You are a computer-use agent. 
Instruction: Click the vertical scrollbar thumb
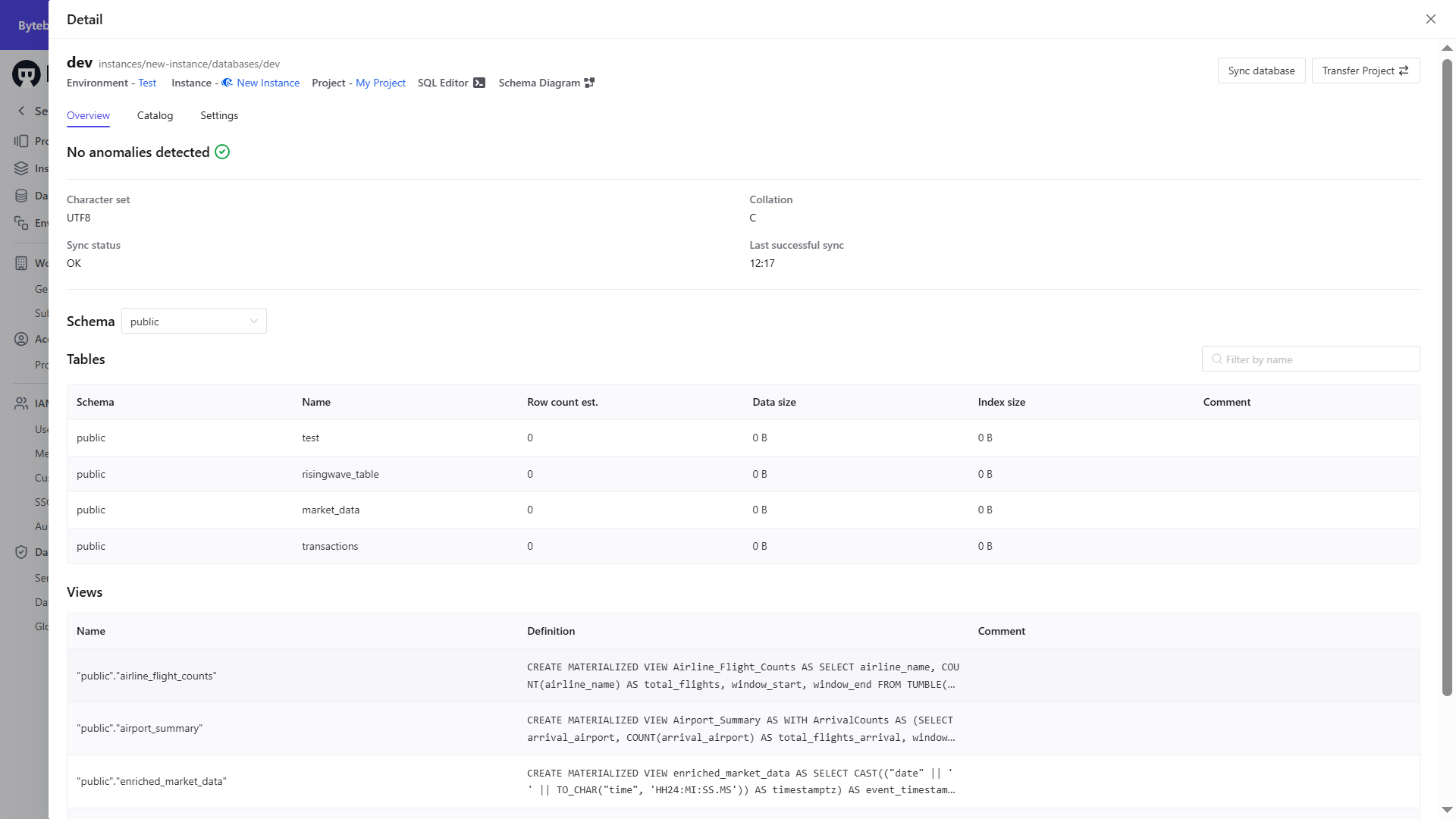[x=1447, y=379]
